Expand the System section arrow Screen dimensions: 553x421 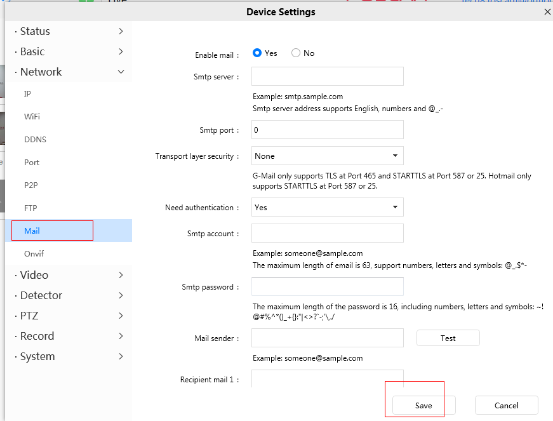[121, 356]
